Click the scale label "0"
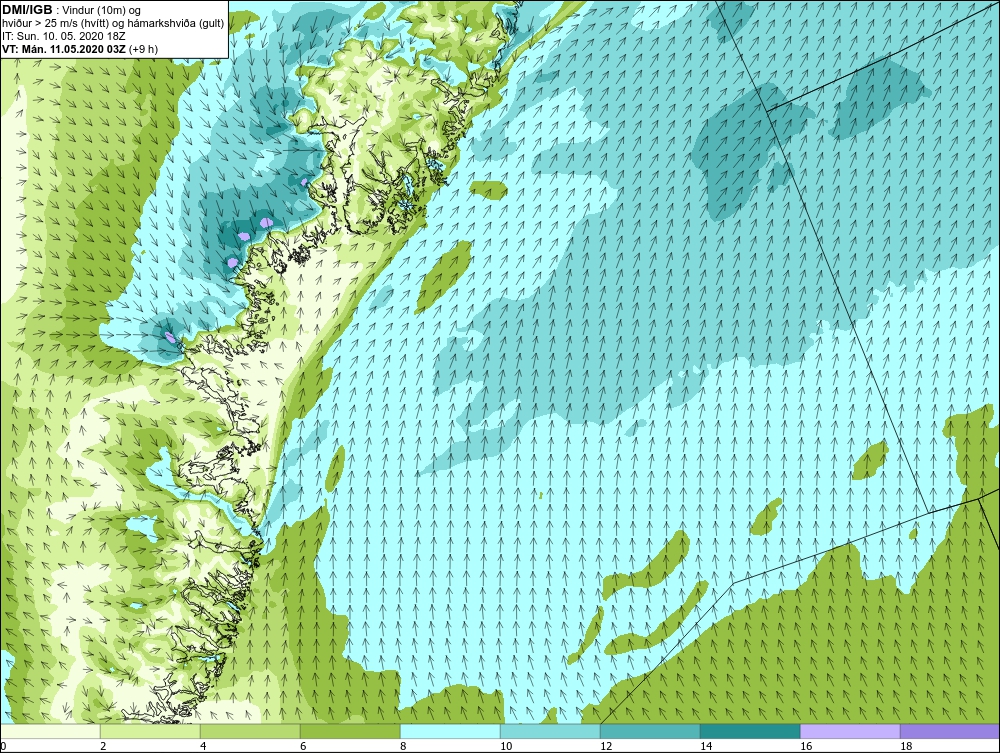 tap(3, 746)
